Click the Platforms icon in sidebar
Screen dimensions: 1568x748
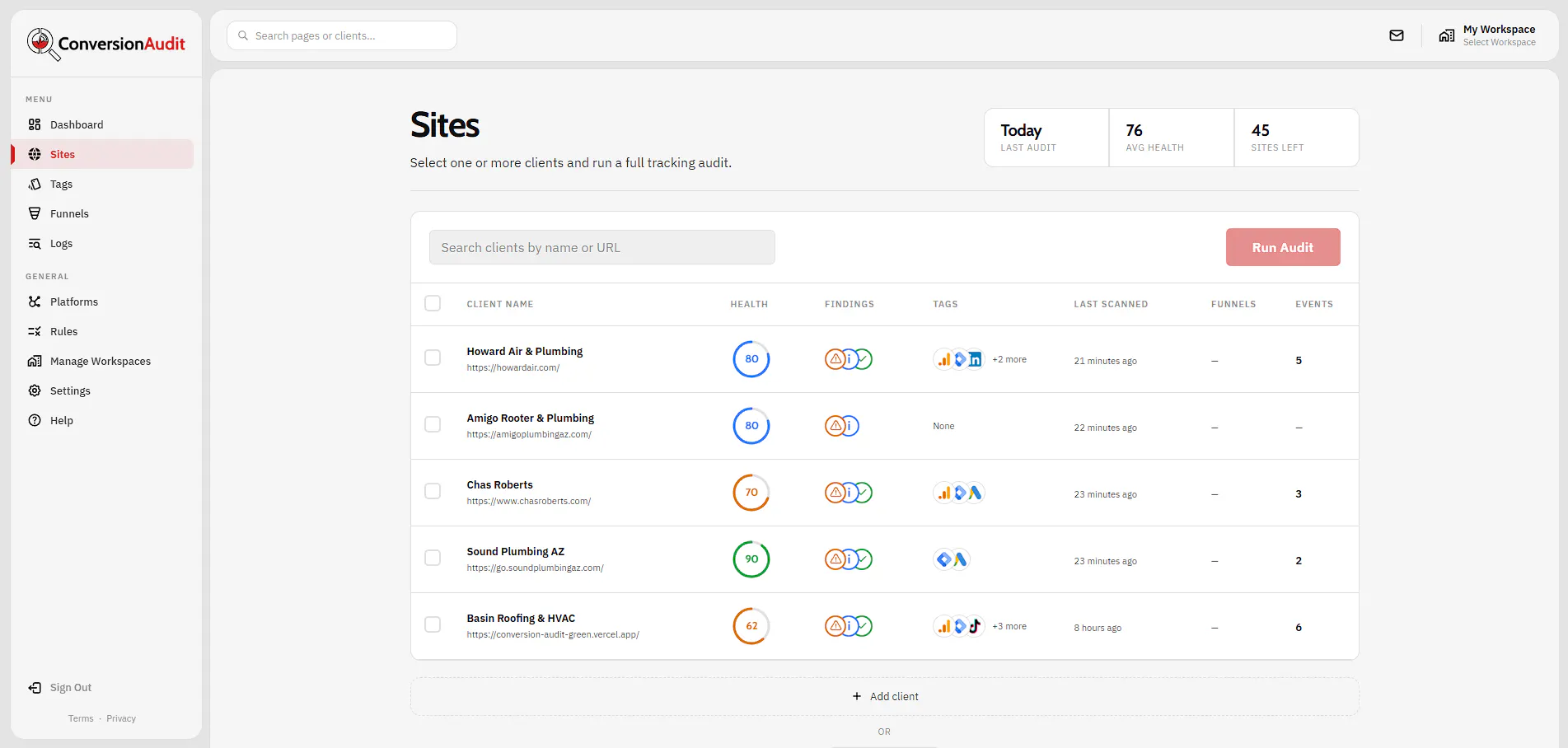35,302
